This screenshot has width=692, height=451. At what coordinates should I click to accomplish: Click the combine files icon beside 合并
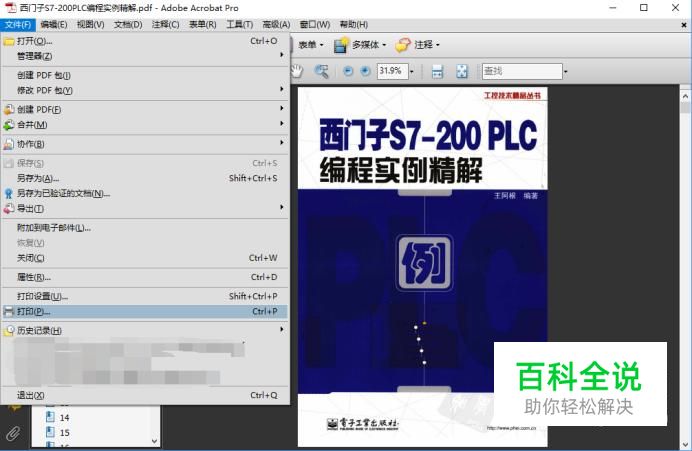tap(9, 125)
